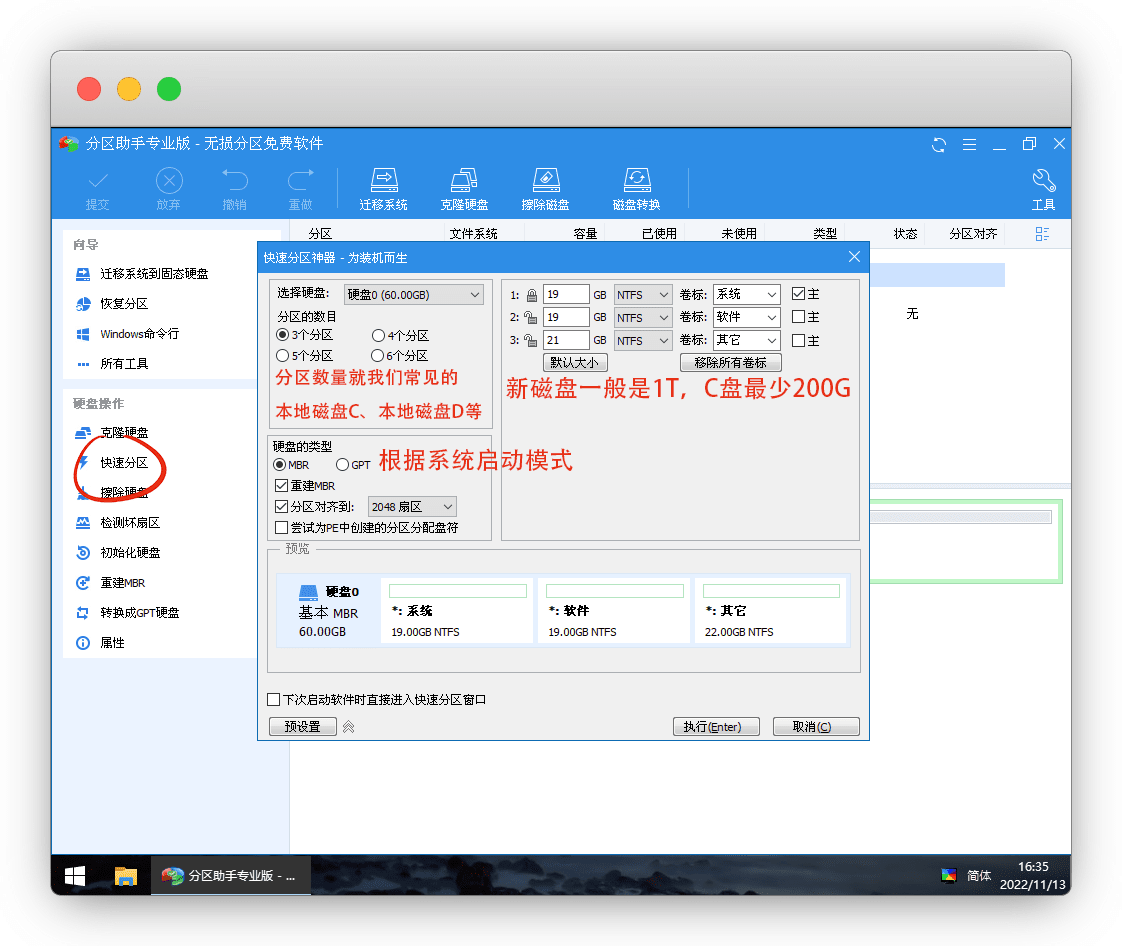
Task: Choose the 4个分区 radio option
Action: (x=379, y=336)
